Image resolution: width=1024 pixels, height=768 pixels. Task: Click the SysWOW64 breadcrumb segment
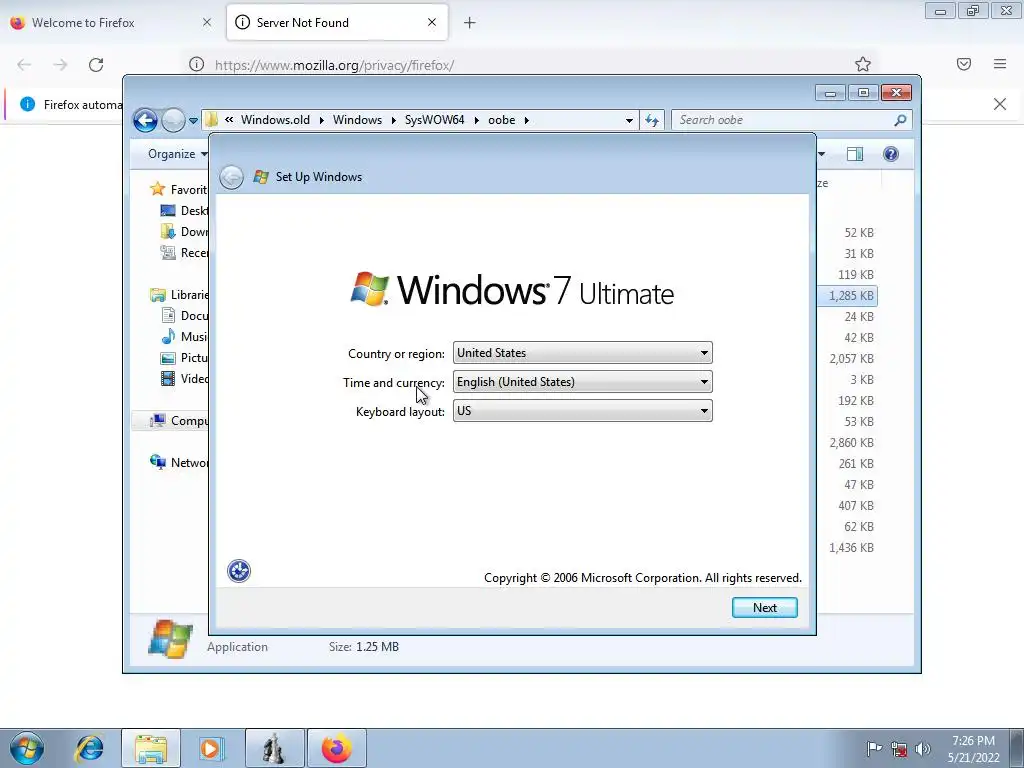coord(434,120)
